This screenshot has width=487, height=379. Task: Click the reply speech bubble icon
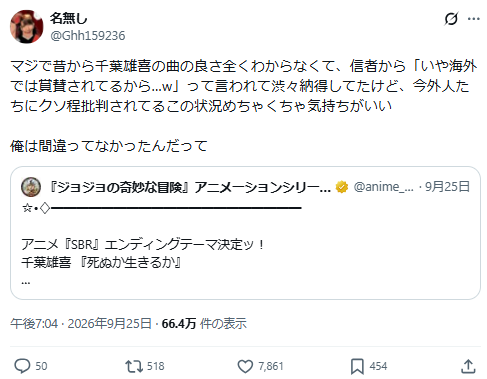pos(22,366)
